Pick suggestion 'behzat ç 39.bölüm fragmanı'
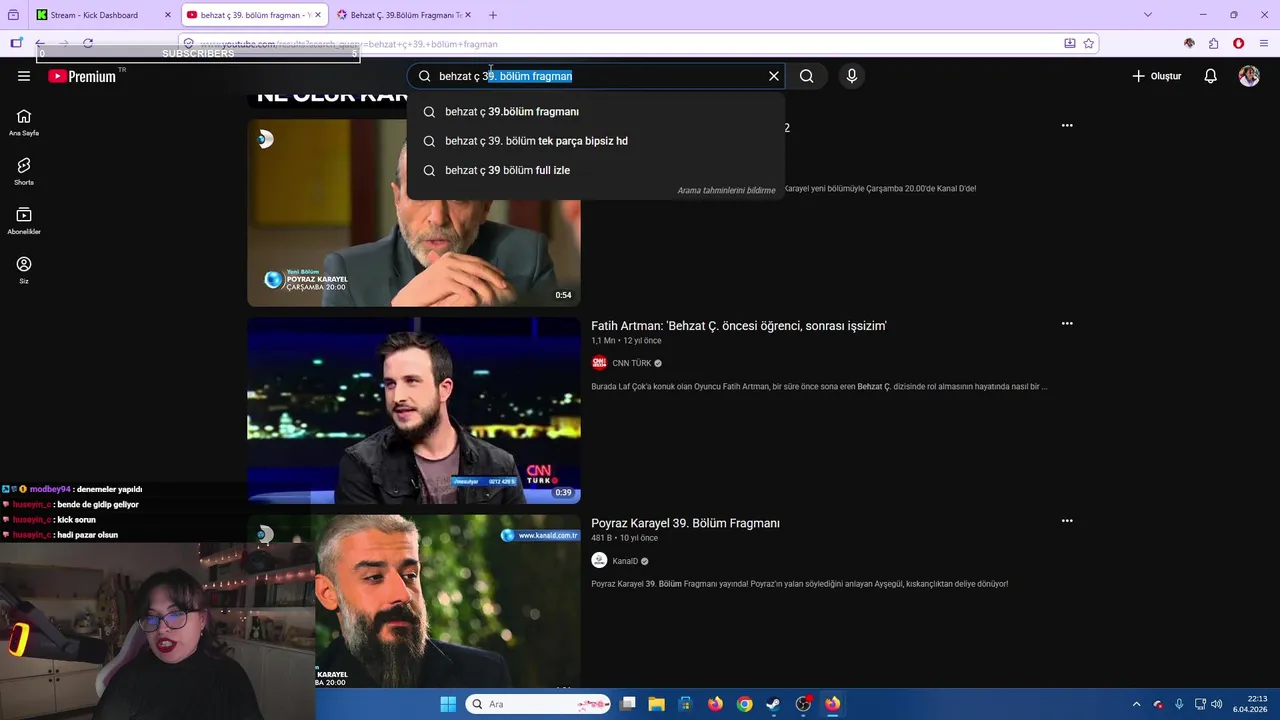Screen dimensions: 1280x720 click(x=596, y=112)
